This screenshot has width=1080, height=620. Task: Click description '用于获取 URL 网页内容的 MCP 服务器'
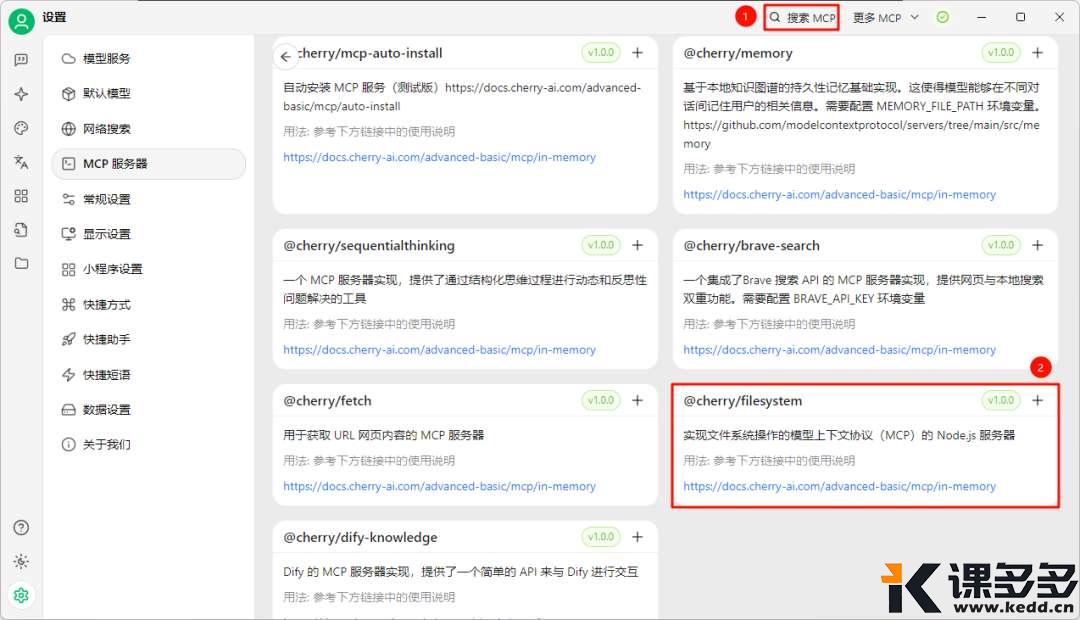pyautogui.click(x=384, y=435)
